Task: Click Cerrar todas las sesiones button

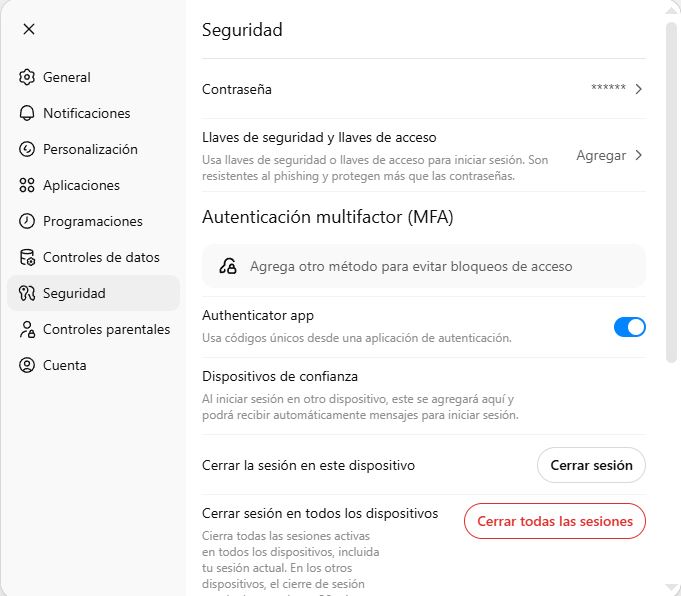Action: tap(555, 521)
